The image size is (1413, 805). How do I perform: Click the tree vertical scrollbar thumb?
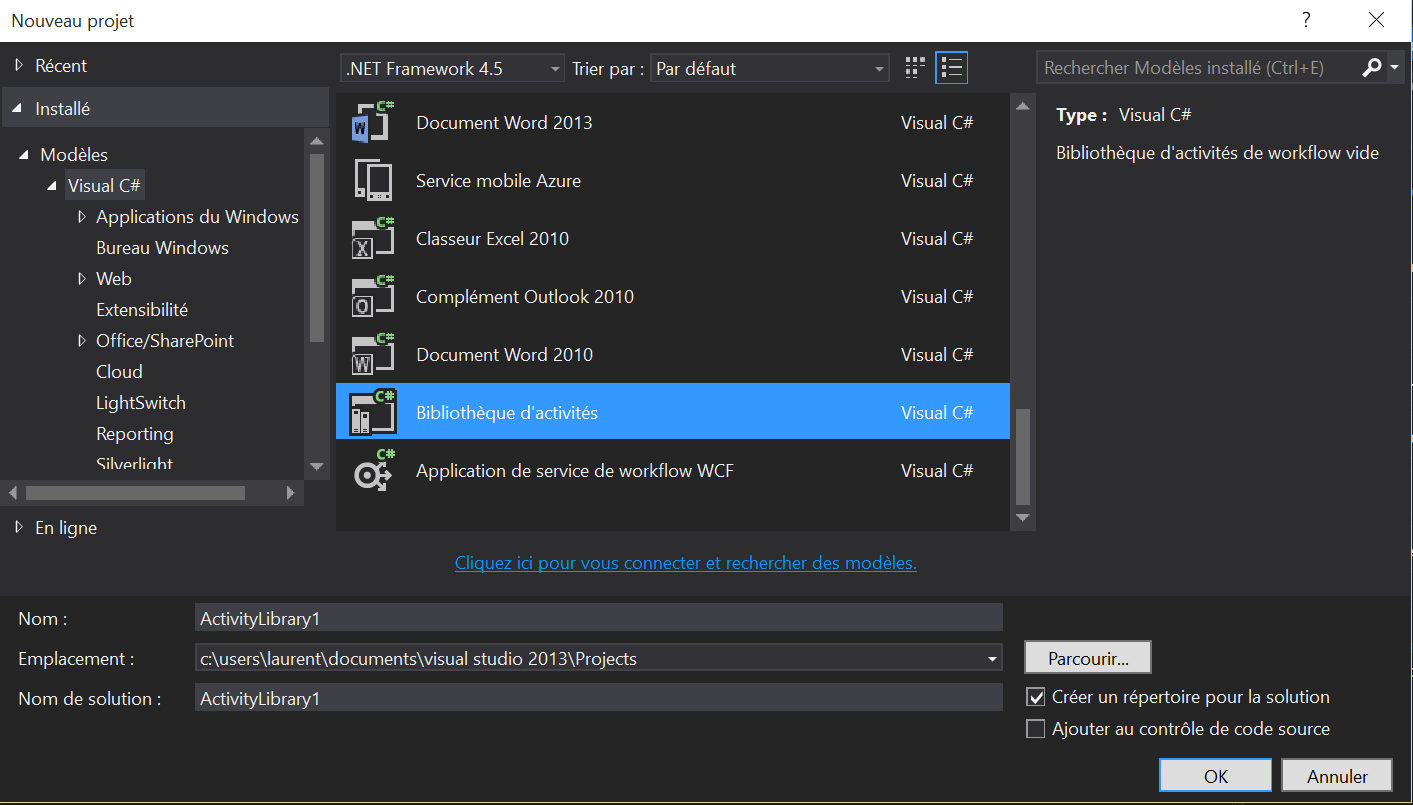317,247
